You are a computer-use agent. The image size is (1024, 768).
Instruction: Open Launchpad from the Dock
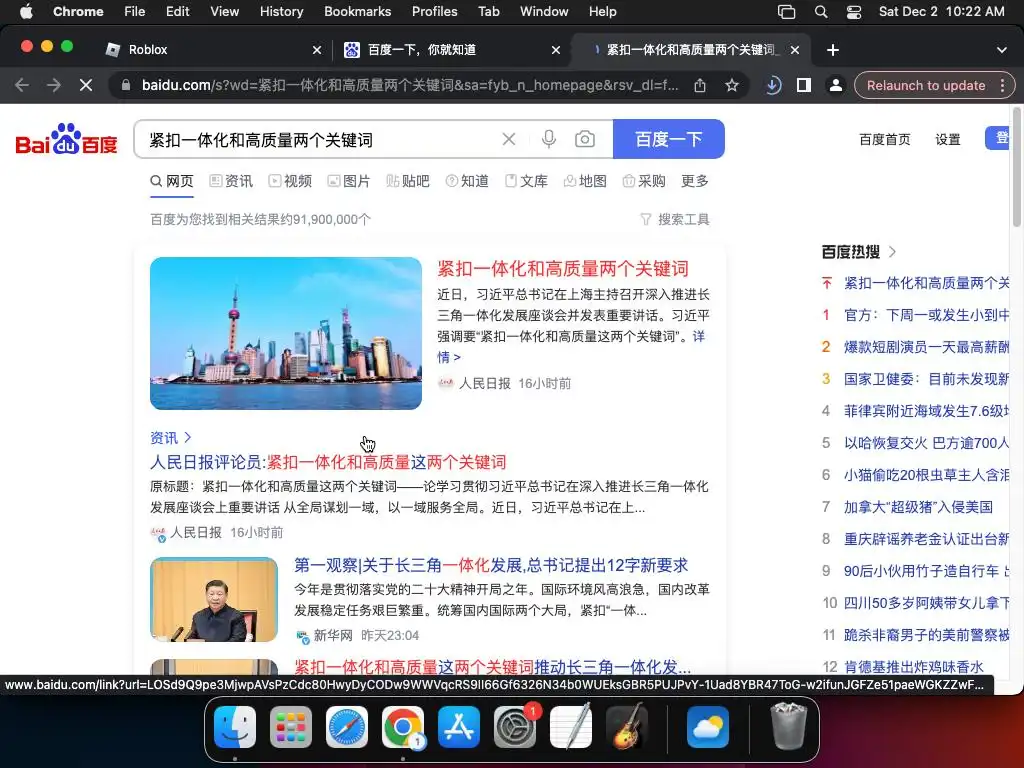(x=291, y=727)
